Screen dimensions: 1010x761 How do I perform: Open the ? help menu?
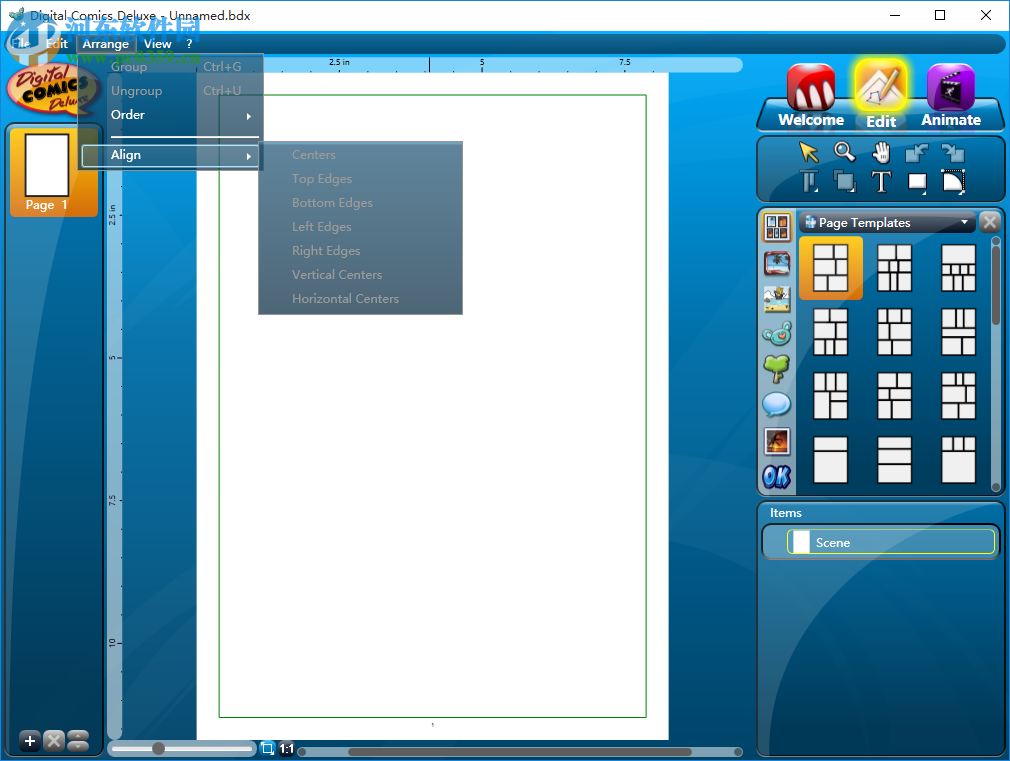pyautogui.click(x=189, y=44)
